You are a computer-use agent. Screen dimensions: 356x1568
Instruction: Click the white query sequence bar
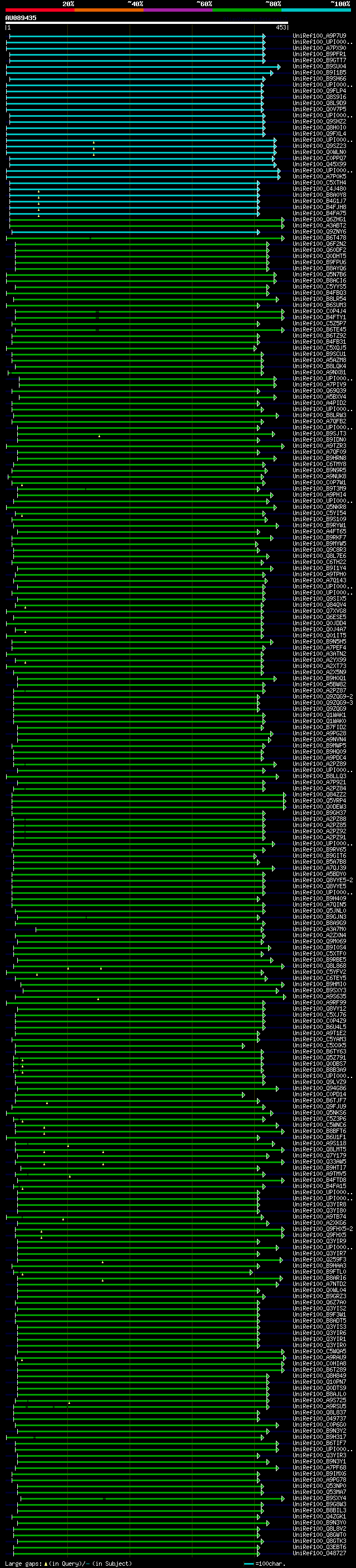click(147, 23)
